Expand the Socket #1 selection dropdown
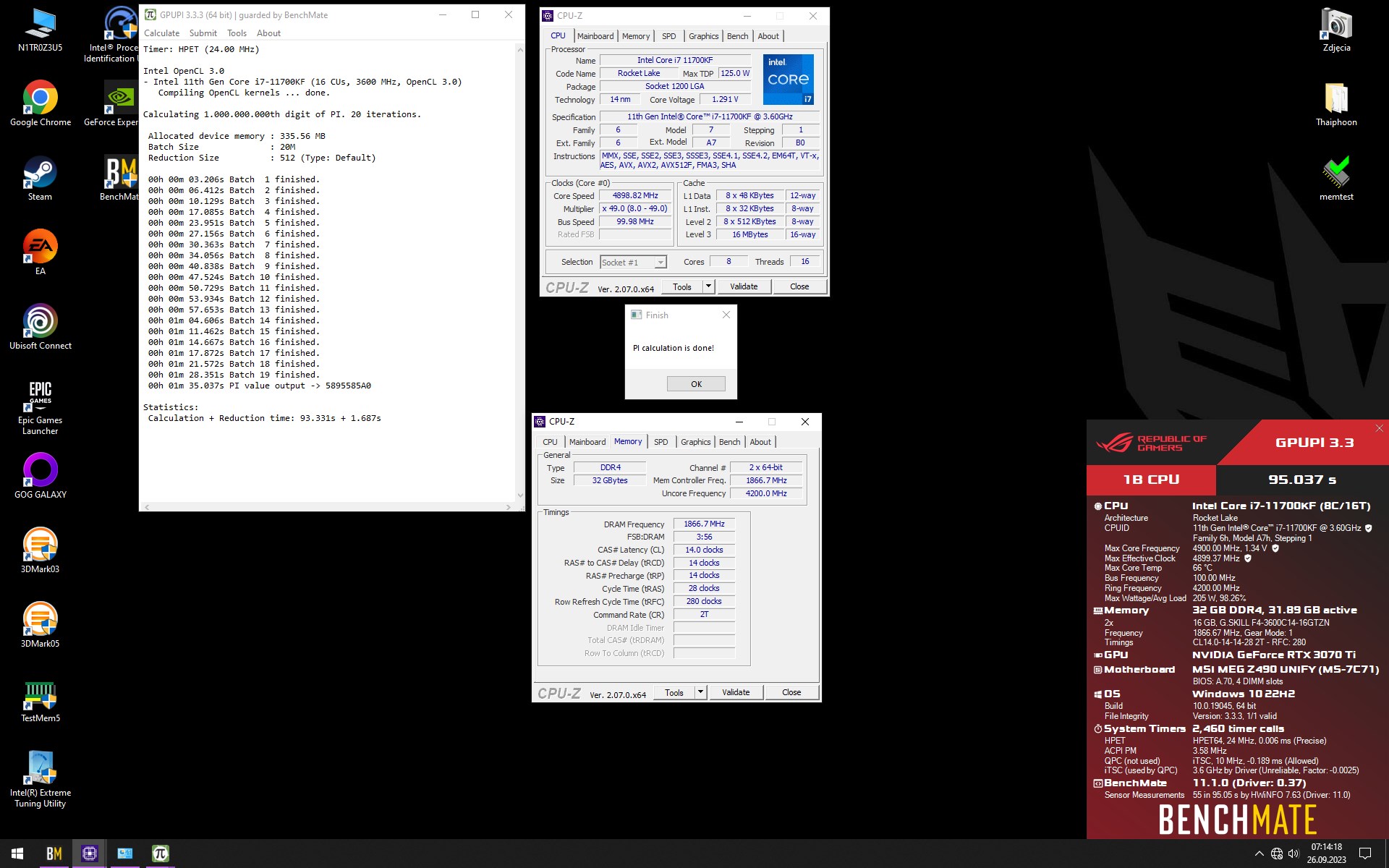1389x868 pixels. [x=660, y=263]
